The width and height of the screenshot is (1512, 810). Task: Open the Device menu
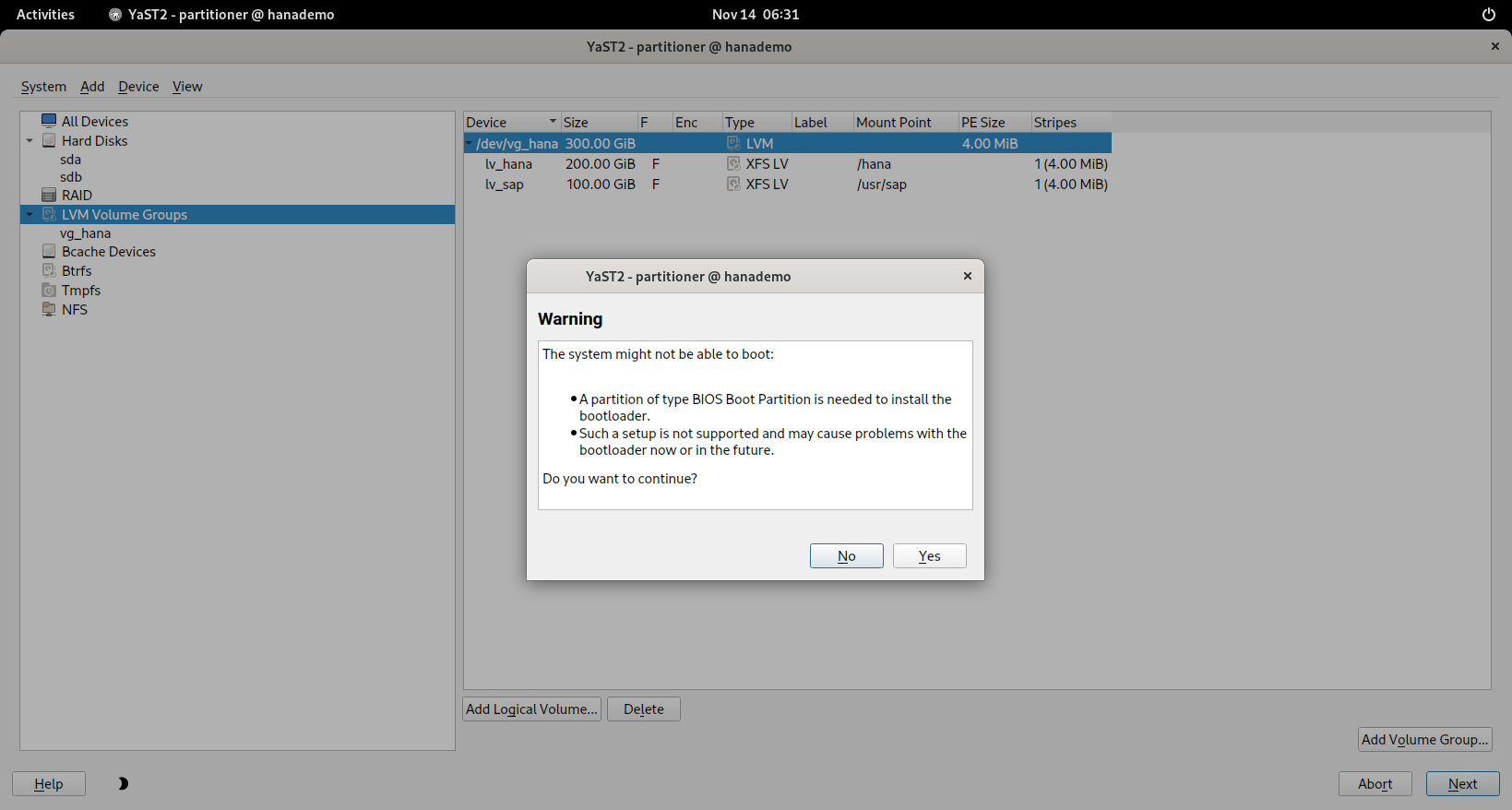pos(138,87)
